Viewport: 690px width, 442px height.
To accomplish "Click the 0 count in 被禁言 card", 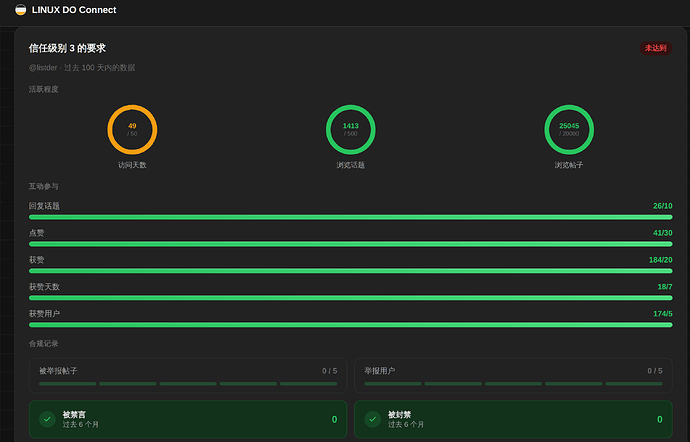I will 334,420.
